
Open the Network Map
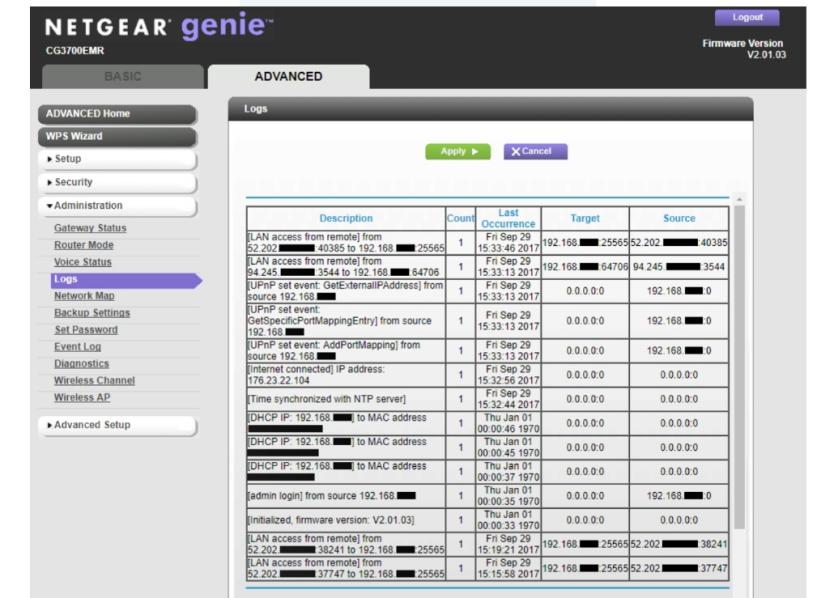[84, 296]
